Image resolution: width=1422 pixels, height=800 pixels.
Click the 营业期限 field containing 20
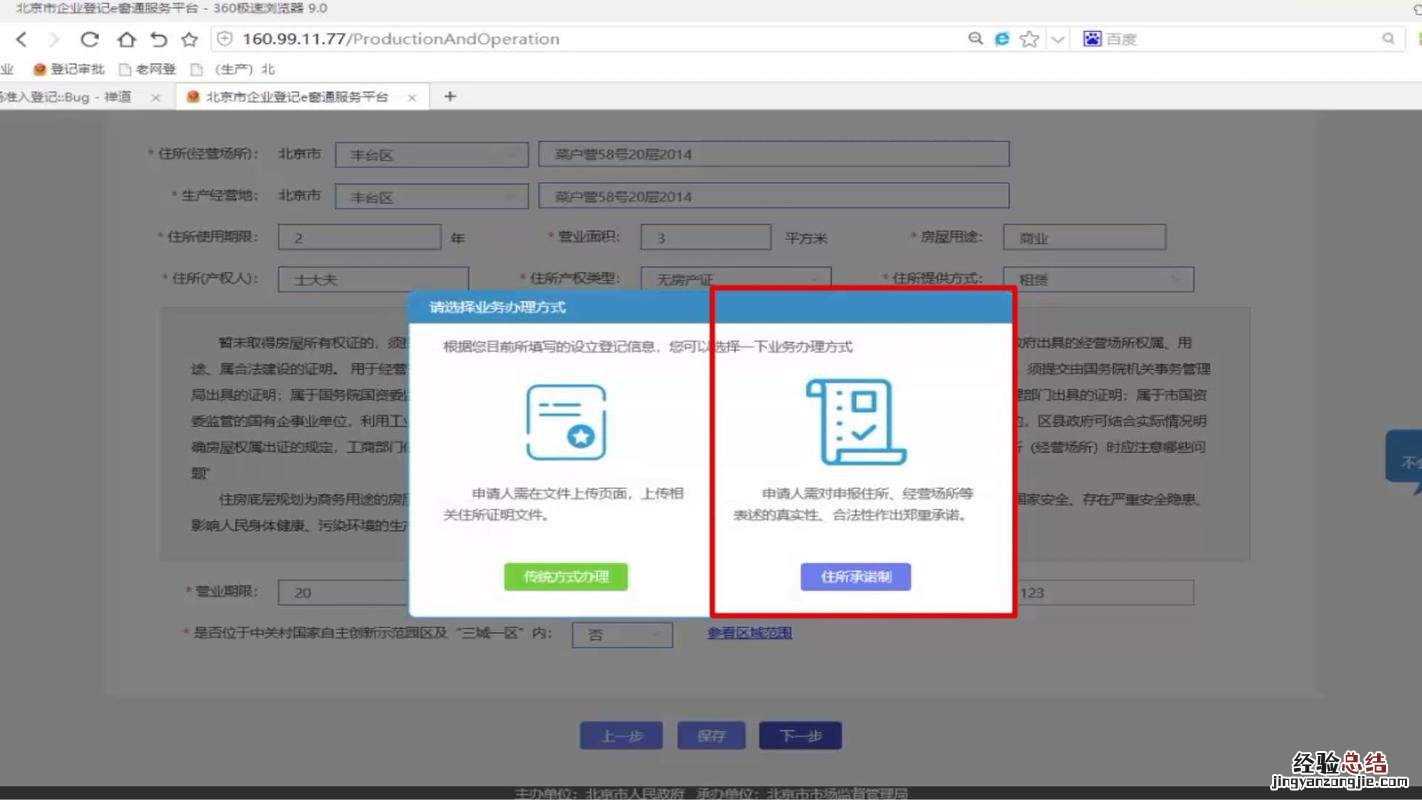(x=344, y=592)
